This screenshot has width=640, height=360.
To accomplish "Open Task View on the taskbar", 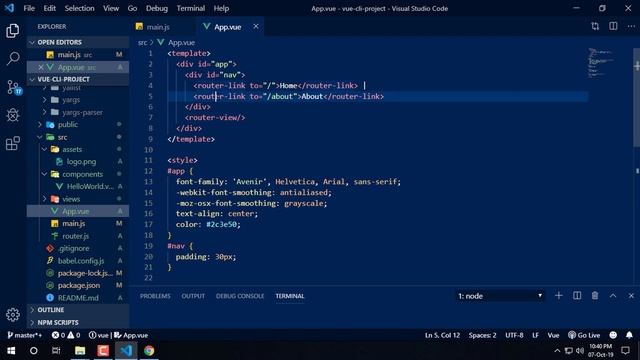I will pyautogui.click(x=56, y=351).
